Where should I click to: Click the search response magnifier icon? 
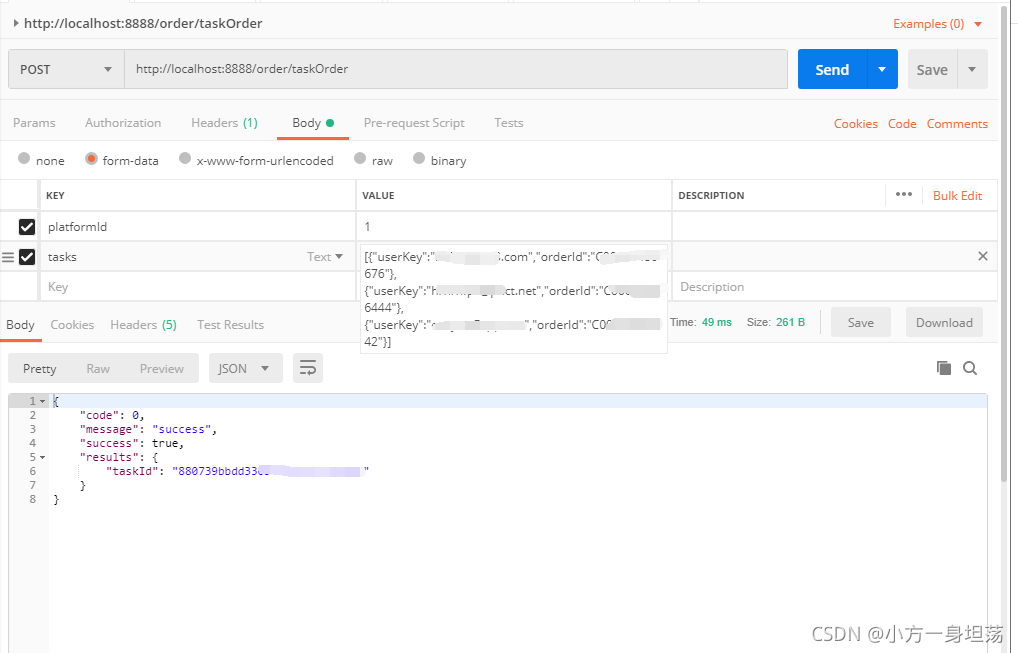coord(970,368)
